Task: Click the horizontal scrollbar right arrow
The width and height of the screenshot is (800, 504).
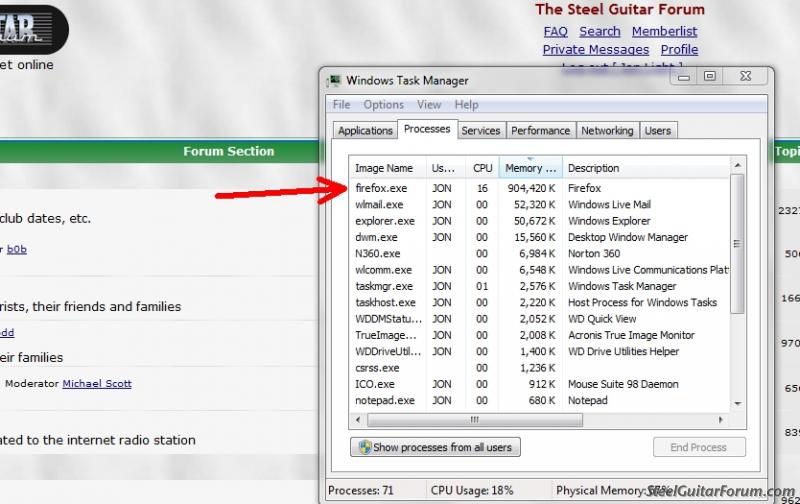Action: tap(720, 420)
